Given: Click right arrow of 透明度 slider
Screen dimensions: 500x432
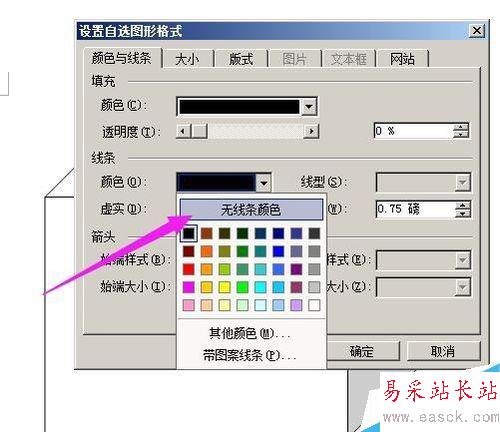Looking at the screenshot, I should (x=311, y=131).
